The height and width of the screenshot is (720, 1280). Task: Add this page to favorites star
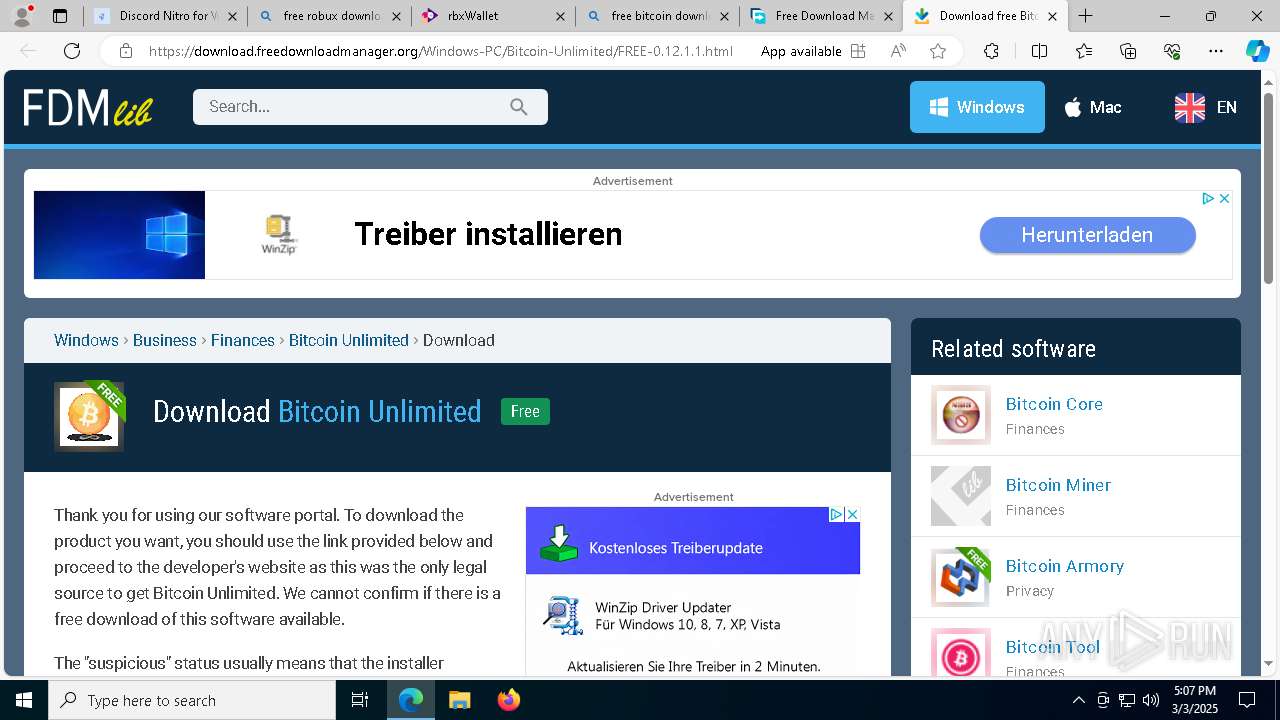click(x=937, y=51)
